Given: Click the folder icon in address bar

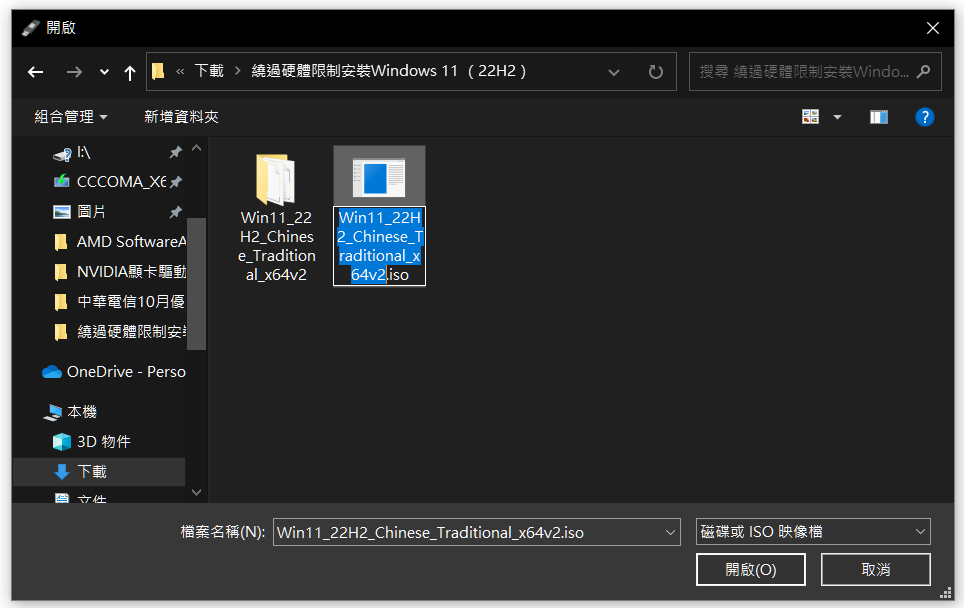Looking at the screenshot, I should click(x=158, y=71).
